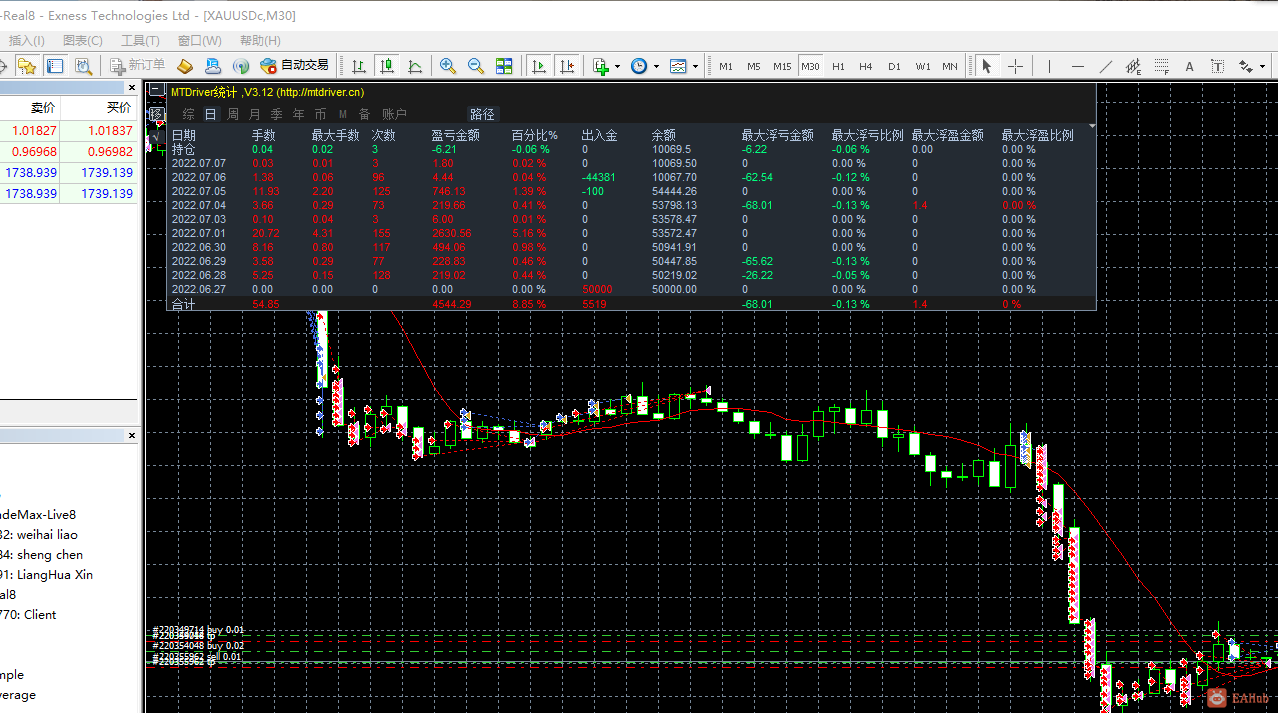The height and width of the screenshot is (713, 1278).
Task: Switch chart to line chart mode
Action: pyautogui.click(x=415, y=66)
